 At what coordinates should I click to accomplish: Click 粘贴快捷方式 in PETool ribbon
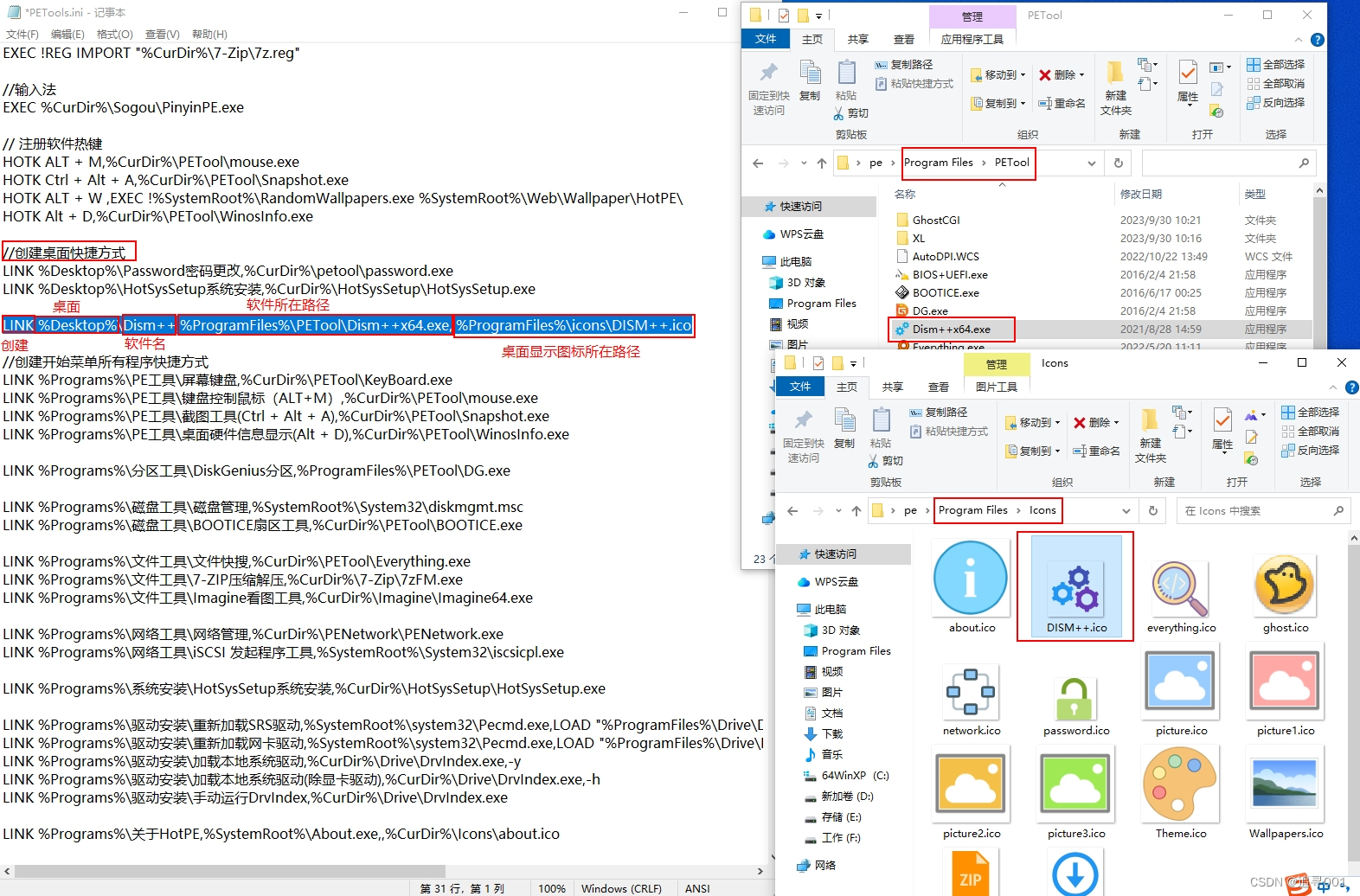[x=914, y=84]
